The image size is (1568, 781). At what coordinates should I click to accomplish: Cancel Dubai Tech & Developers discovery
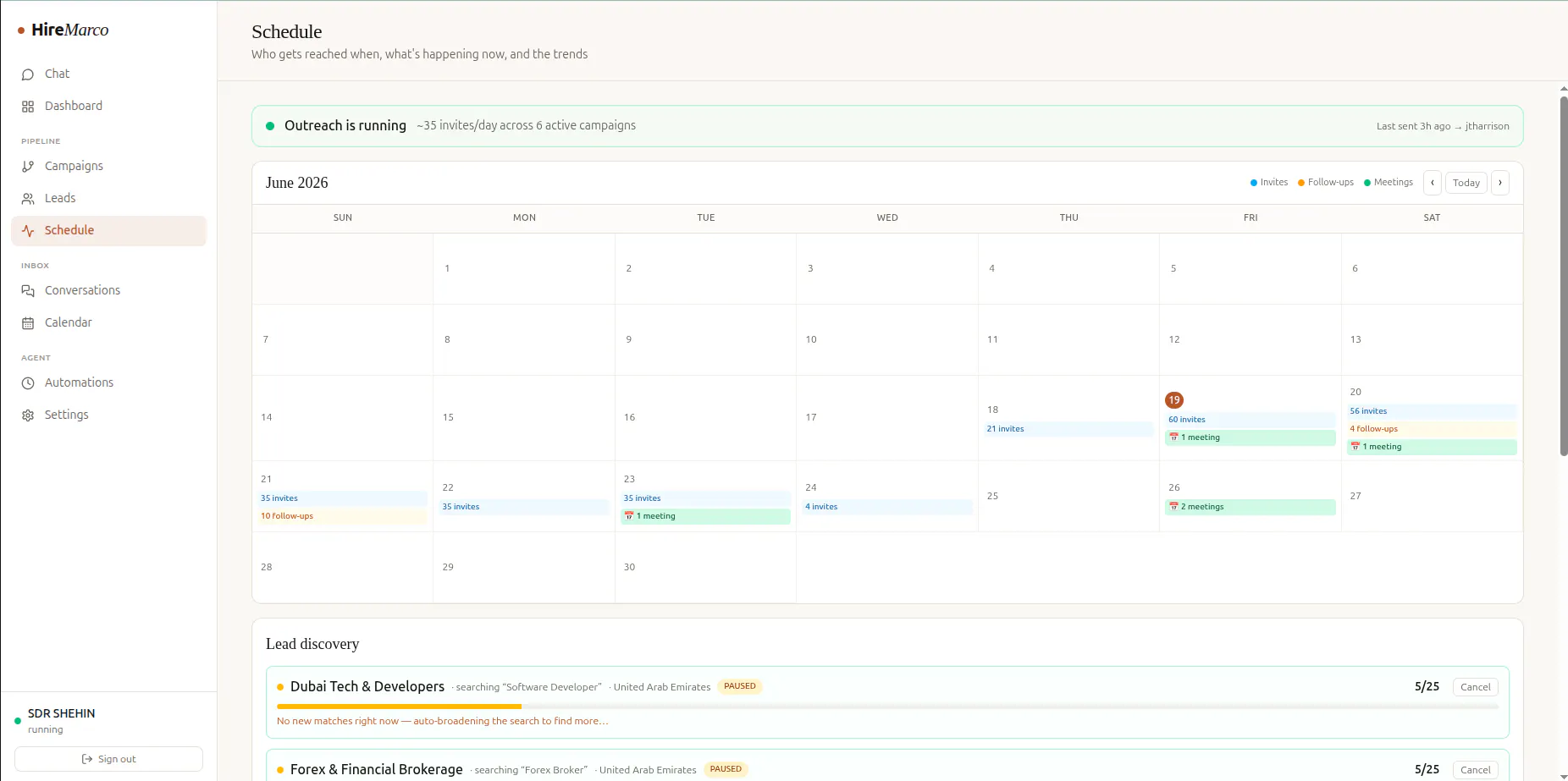pyautogui.click(x=1476, y=687)
